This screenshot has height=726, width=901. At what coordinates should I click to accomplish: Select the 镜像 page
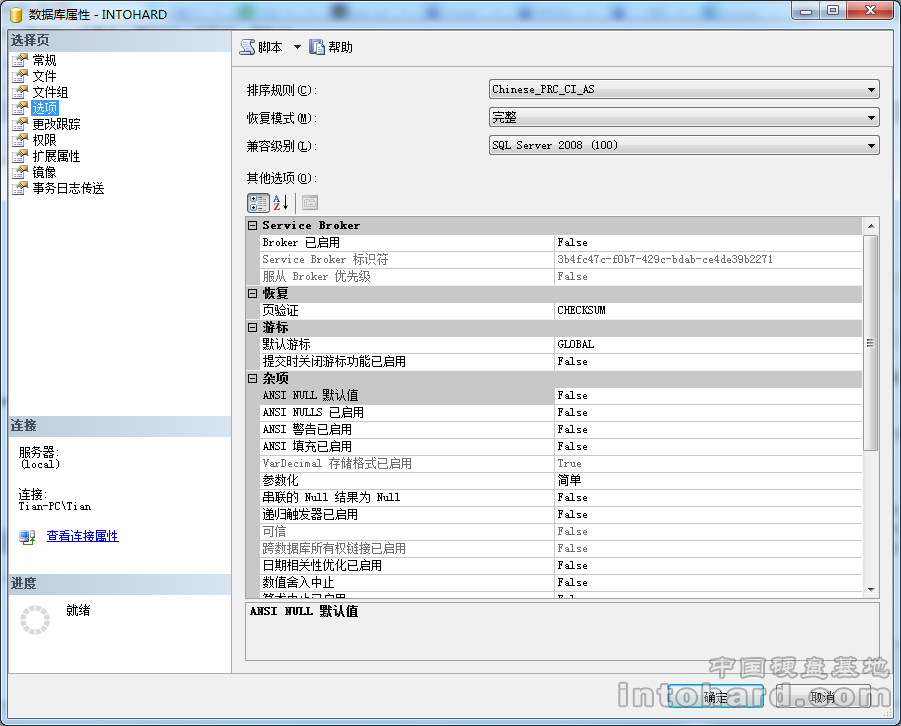pyautogui.click(x=44, y=172)
